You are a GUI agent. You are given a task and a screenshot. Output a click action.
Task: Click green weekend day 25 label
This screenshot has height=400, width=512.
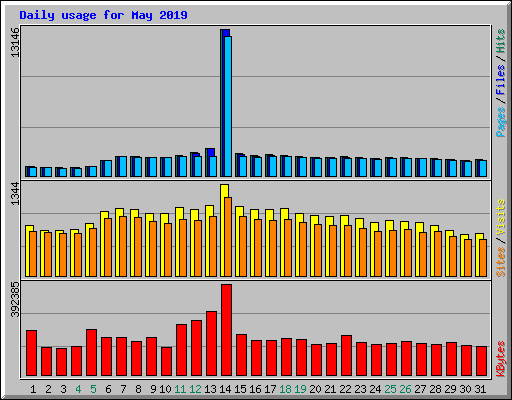[x=390, y=389]
